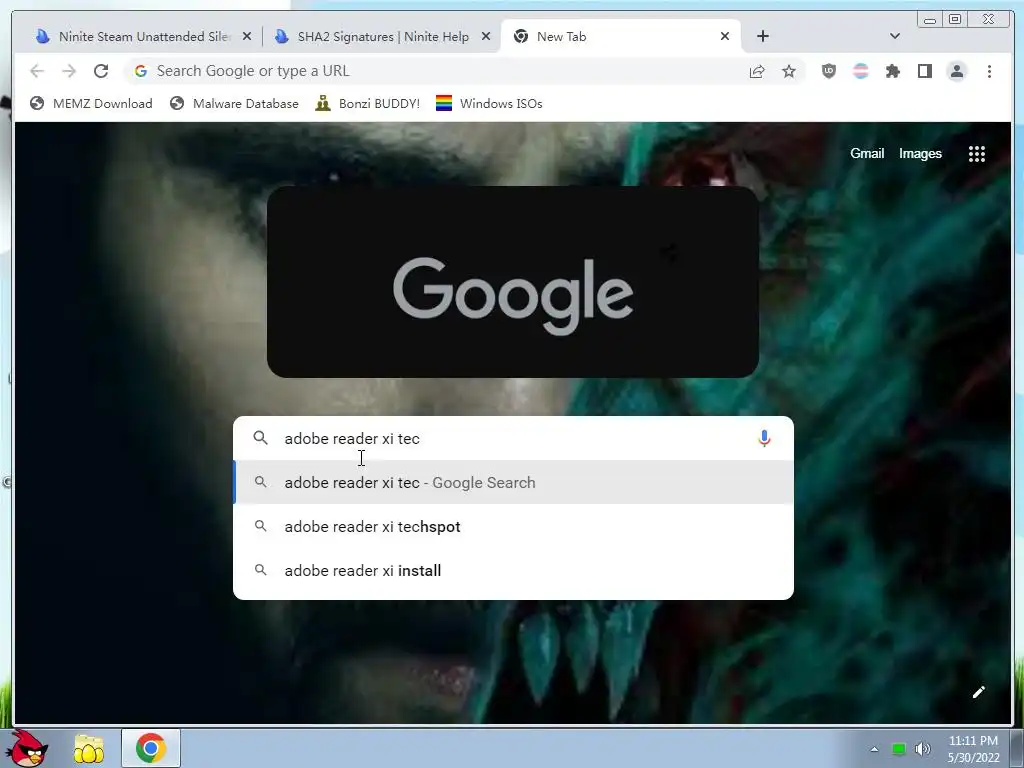Click the Chrome taskbar icon

click(x=151, y=748)
